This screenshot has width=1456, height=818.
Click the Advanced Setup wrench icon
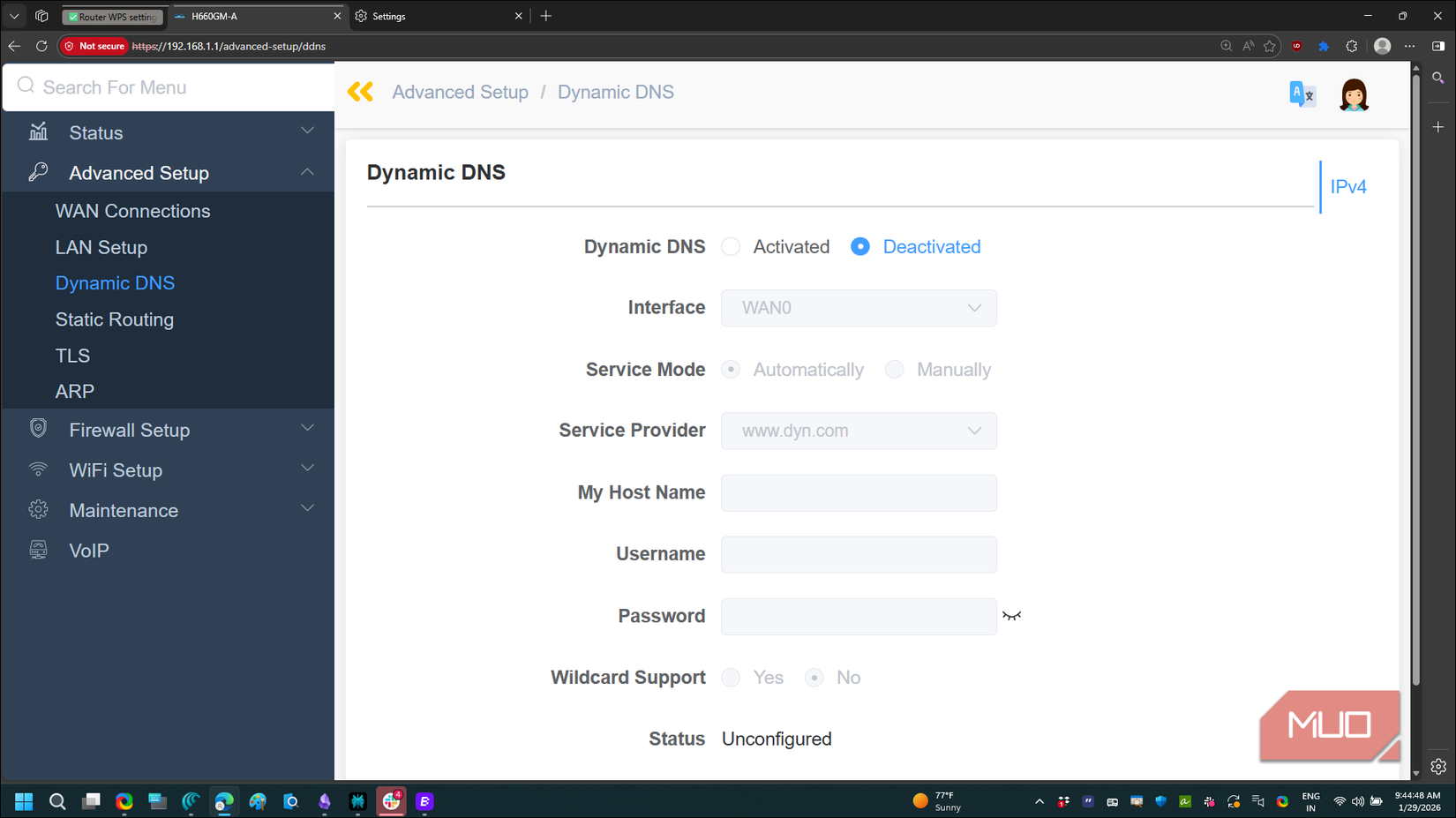tap(38, 172)
